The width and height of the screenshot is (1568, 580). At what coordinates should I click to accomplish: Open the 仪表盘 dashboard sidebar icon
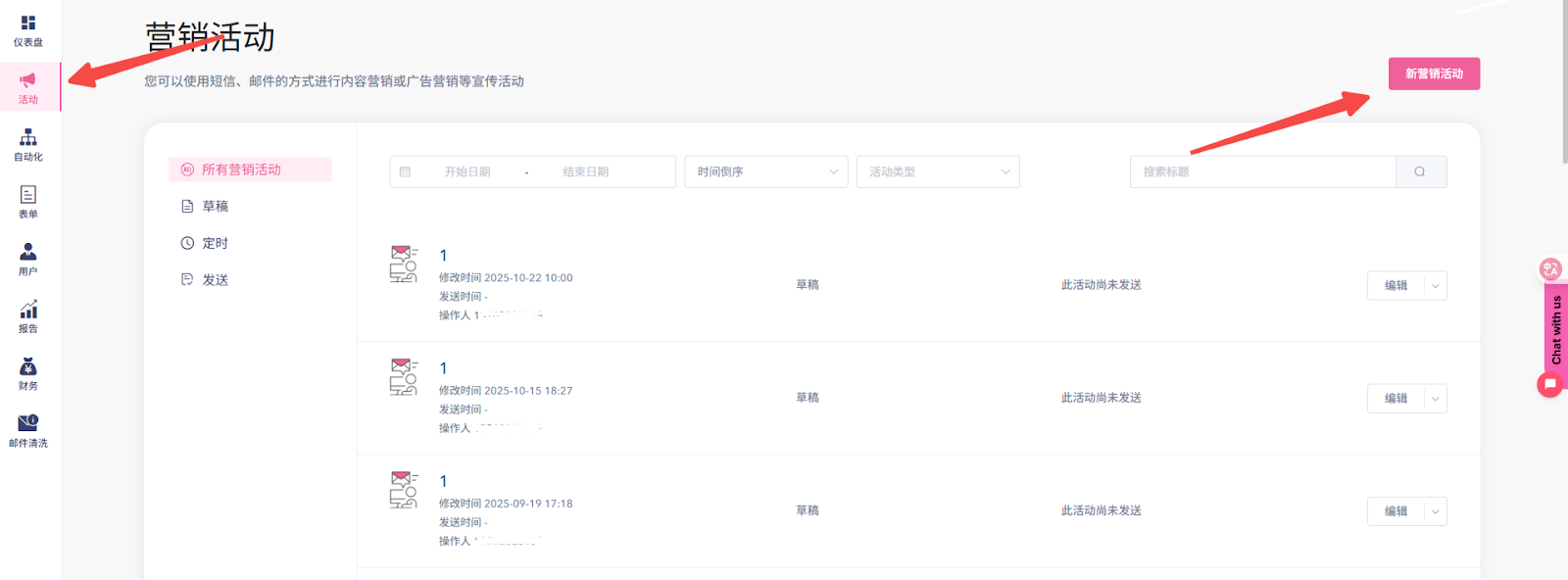28,24
